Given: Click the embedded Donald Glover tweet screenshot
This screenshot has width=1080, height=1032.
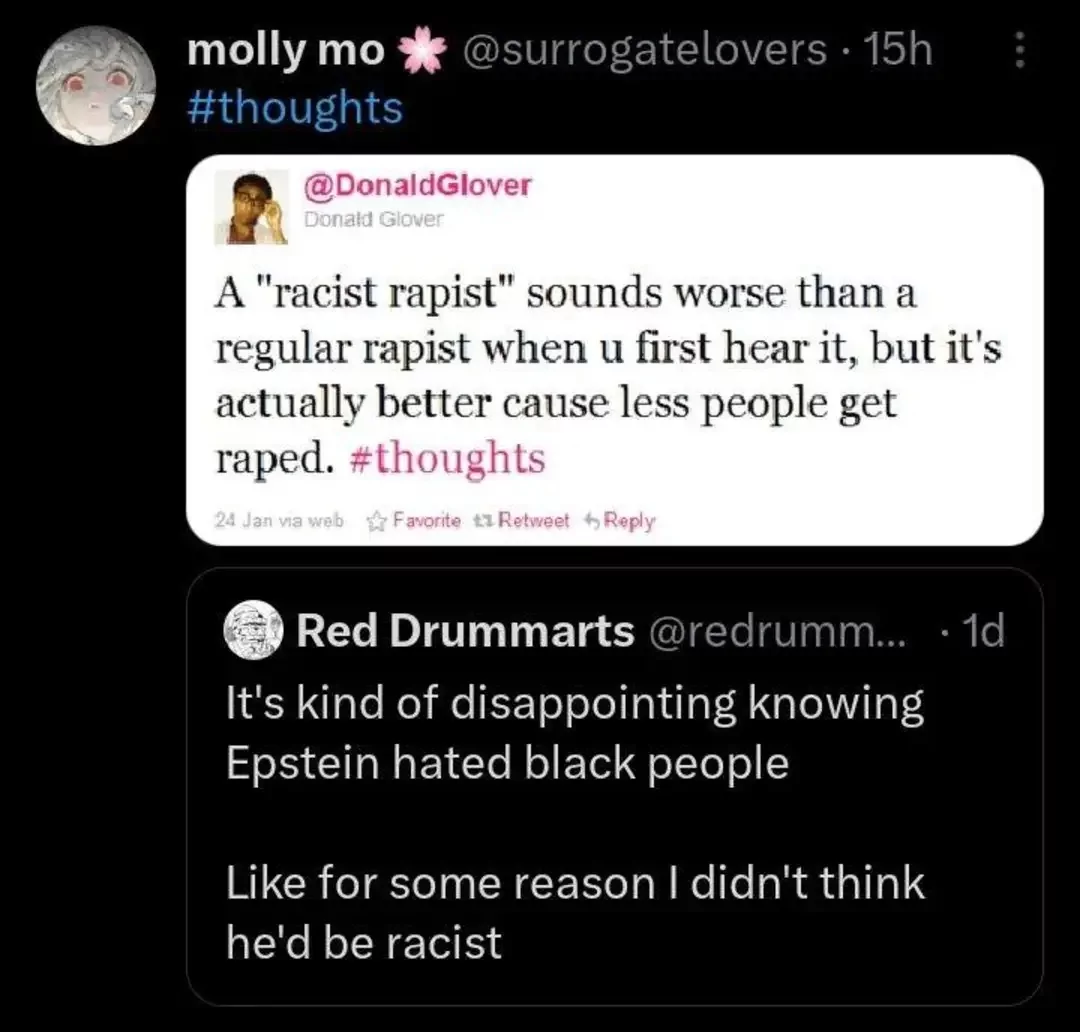Looking at the screenshot, I should coord(616,350).
